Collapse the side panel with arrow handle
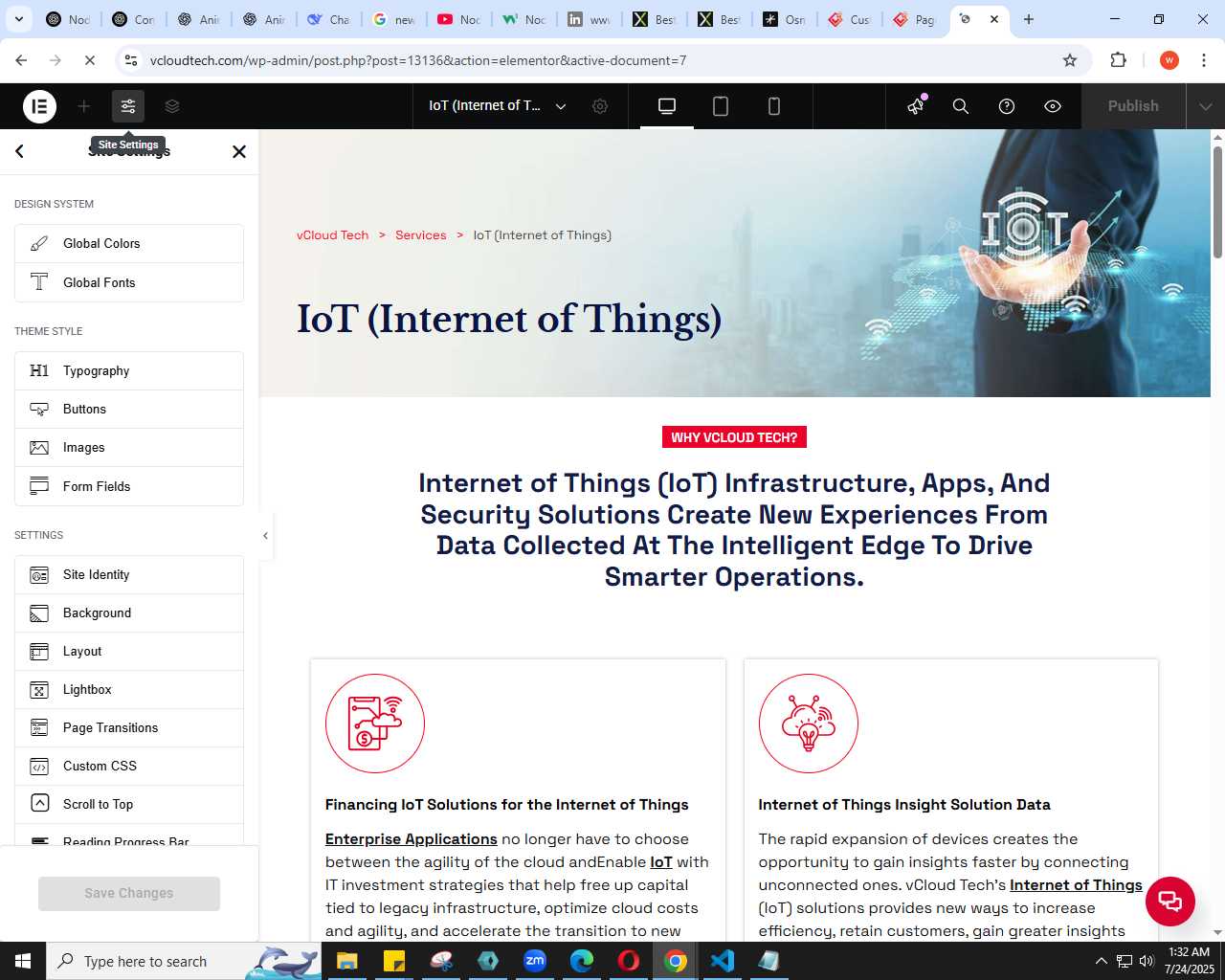This screenshot has height=980, width=1225. pyautogui.click(x=265, y=536)
